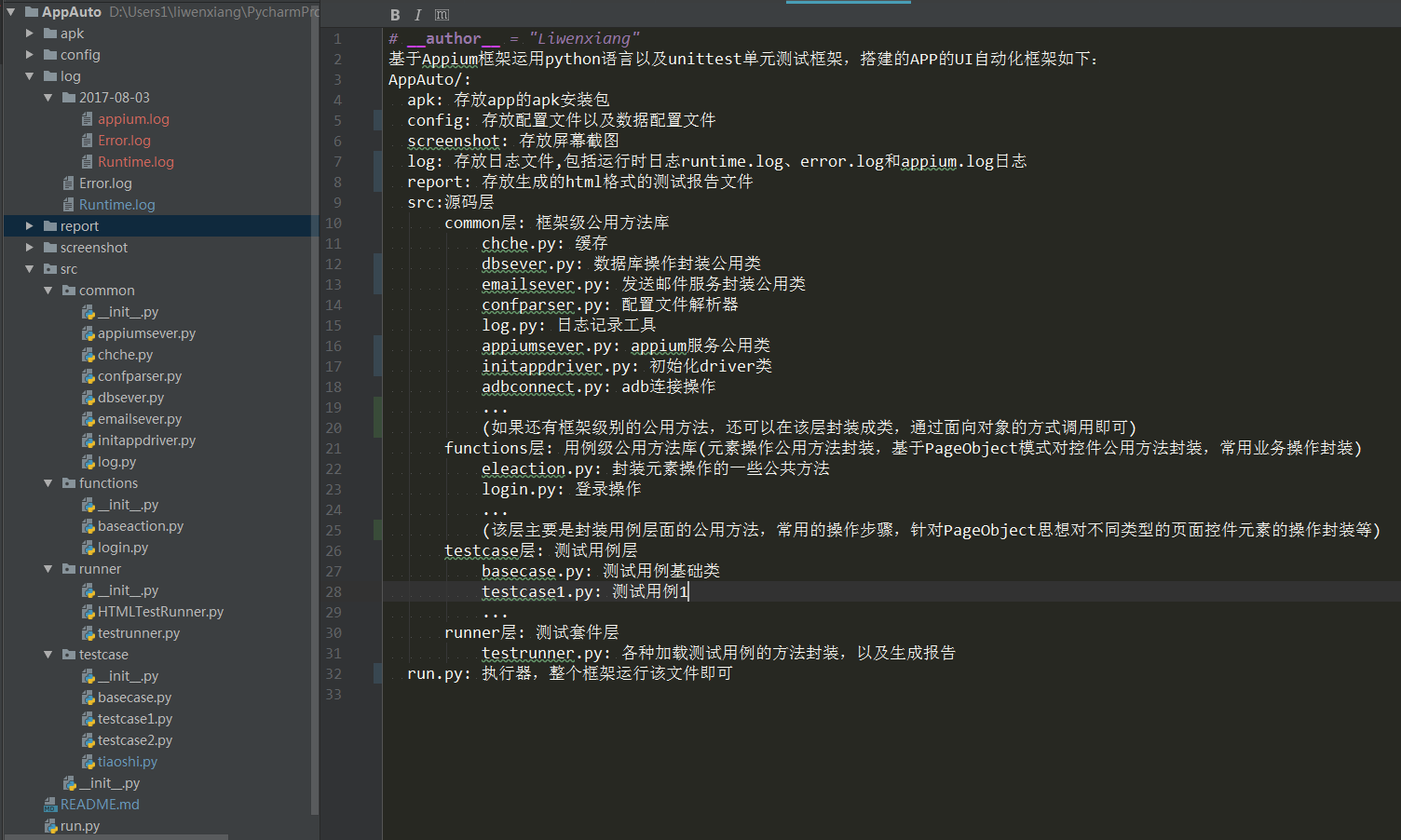Click run.py file icon
Screen dimensions: 1401x840
[50, 826]
